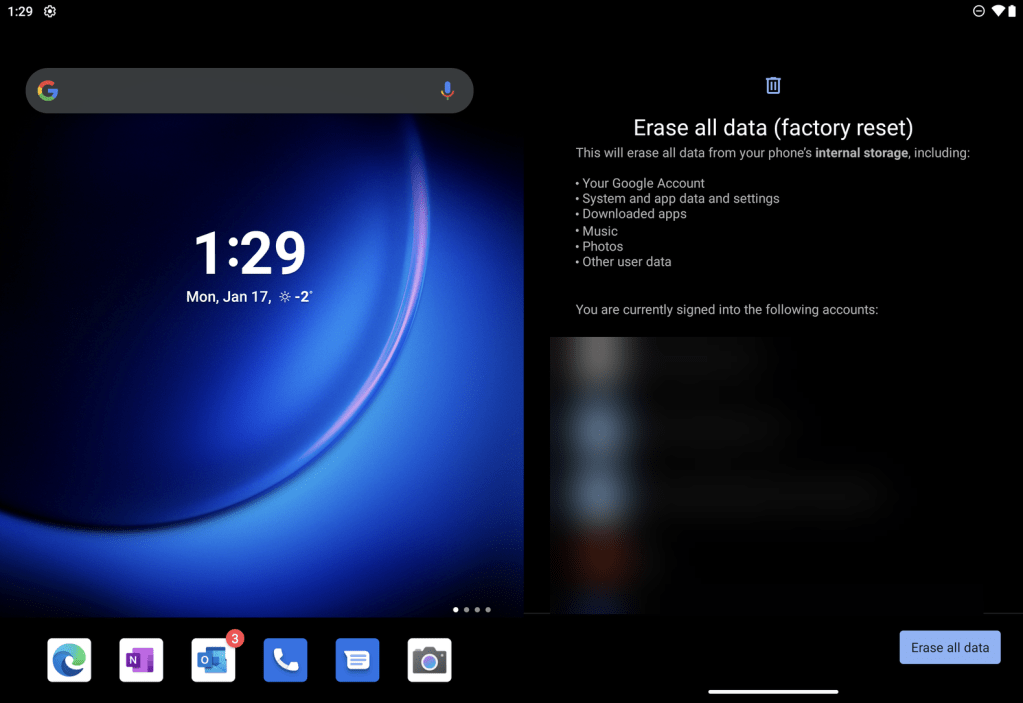Open the Microsoft Edge browser app
This screenshot has height=703, width=1023.
pyautogui.click(x=69, y=660)
